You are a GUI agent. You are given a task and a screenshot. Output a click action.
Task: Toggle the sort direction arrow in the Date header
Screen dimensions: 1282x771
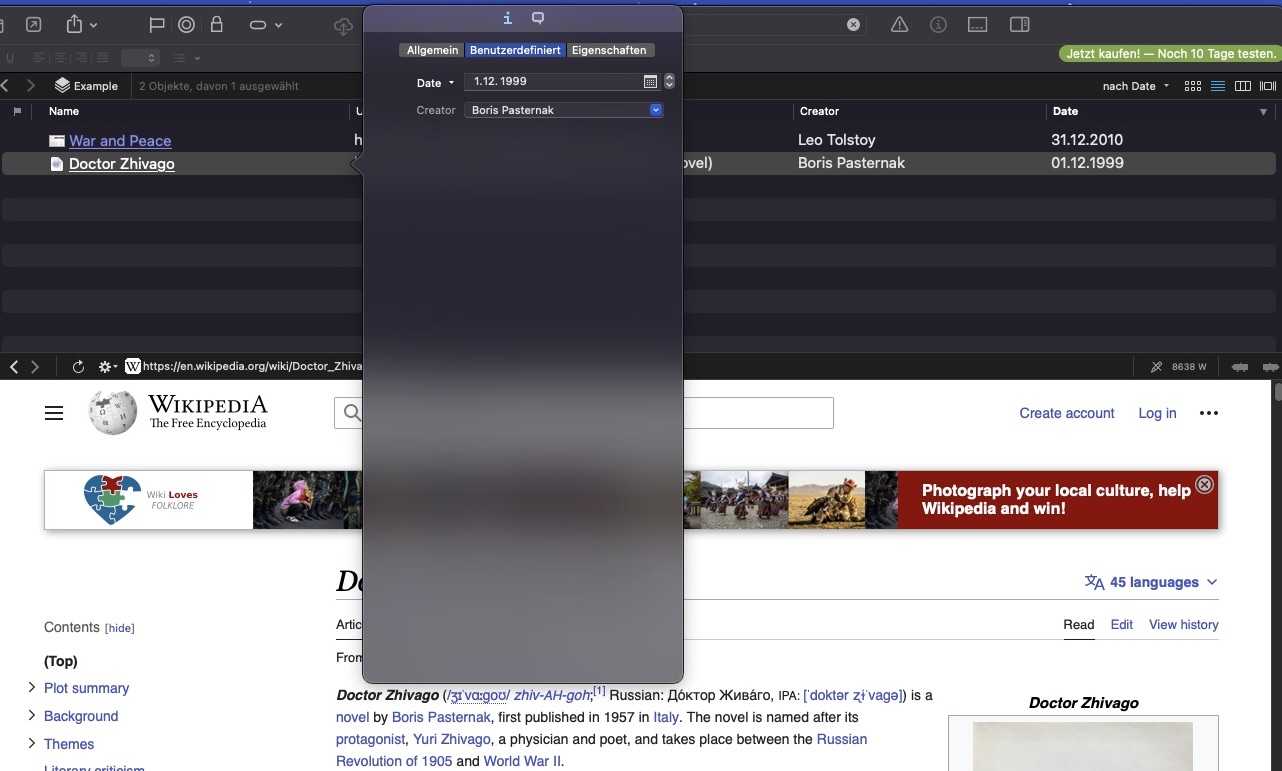coord(1263,112)
